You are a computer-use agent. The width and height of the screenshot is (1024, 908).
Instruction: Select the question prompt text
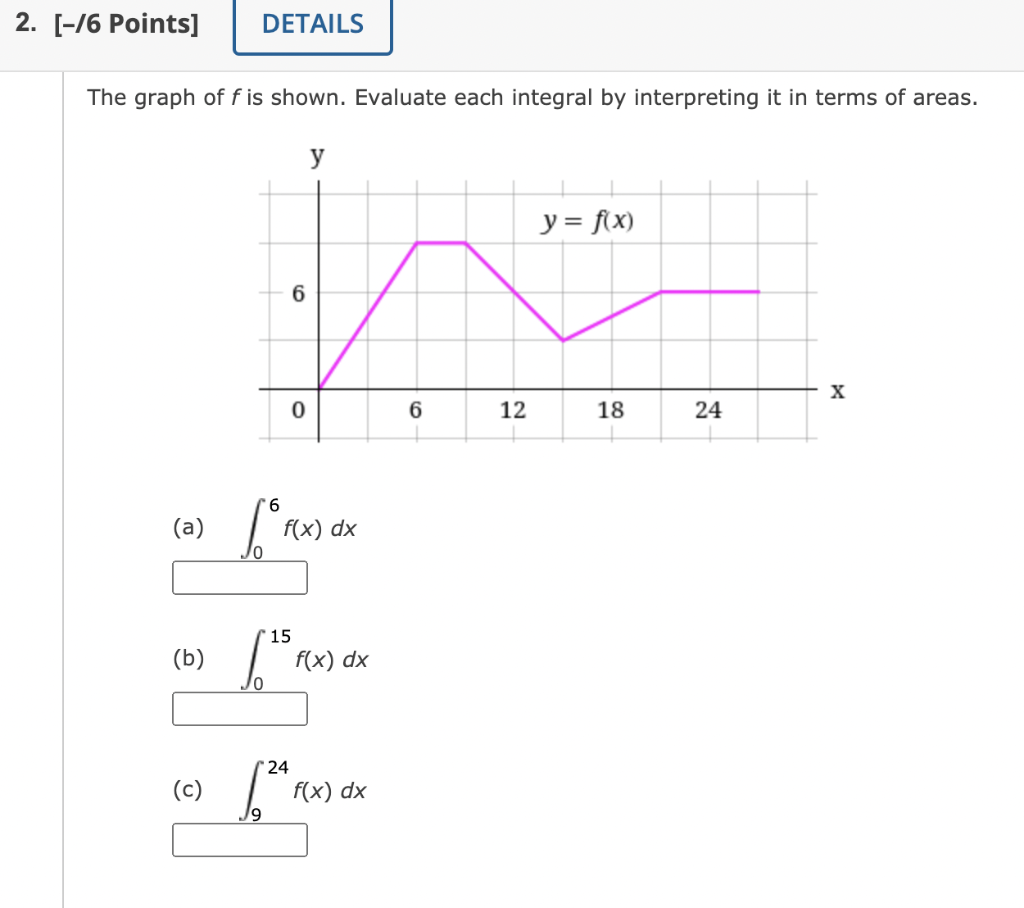click(x=530, y=97)
